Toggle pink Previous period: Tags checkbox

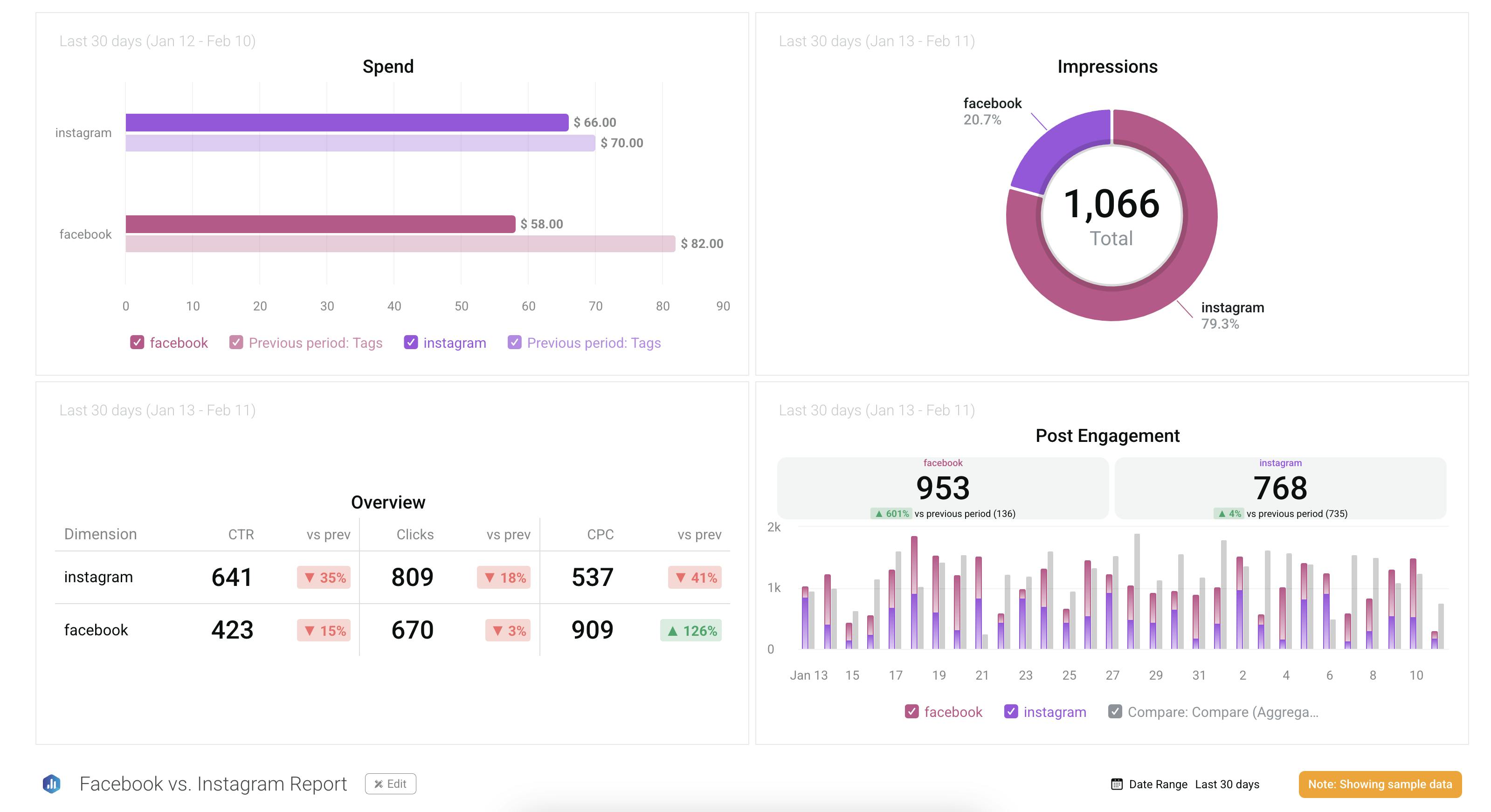coord(235,343)
